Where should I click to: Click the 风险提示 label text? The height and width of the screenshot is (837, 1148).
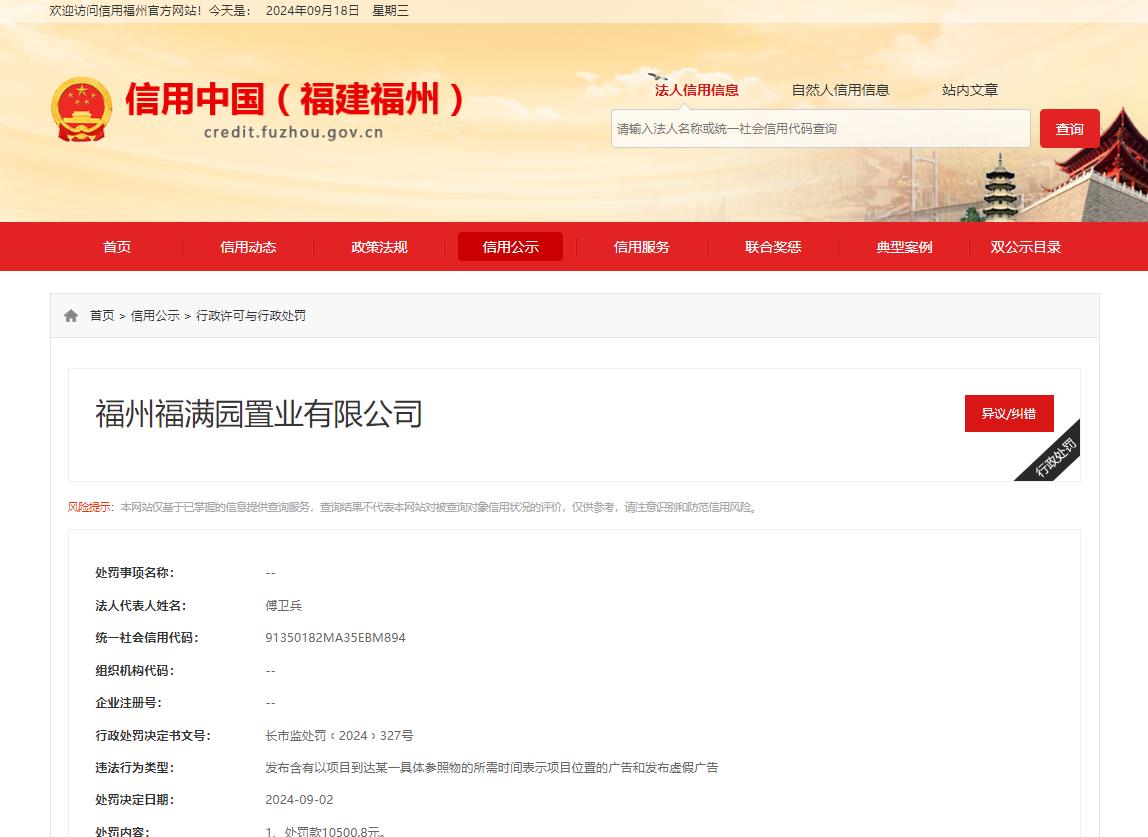coord(89,507)
